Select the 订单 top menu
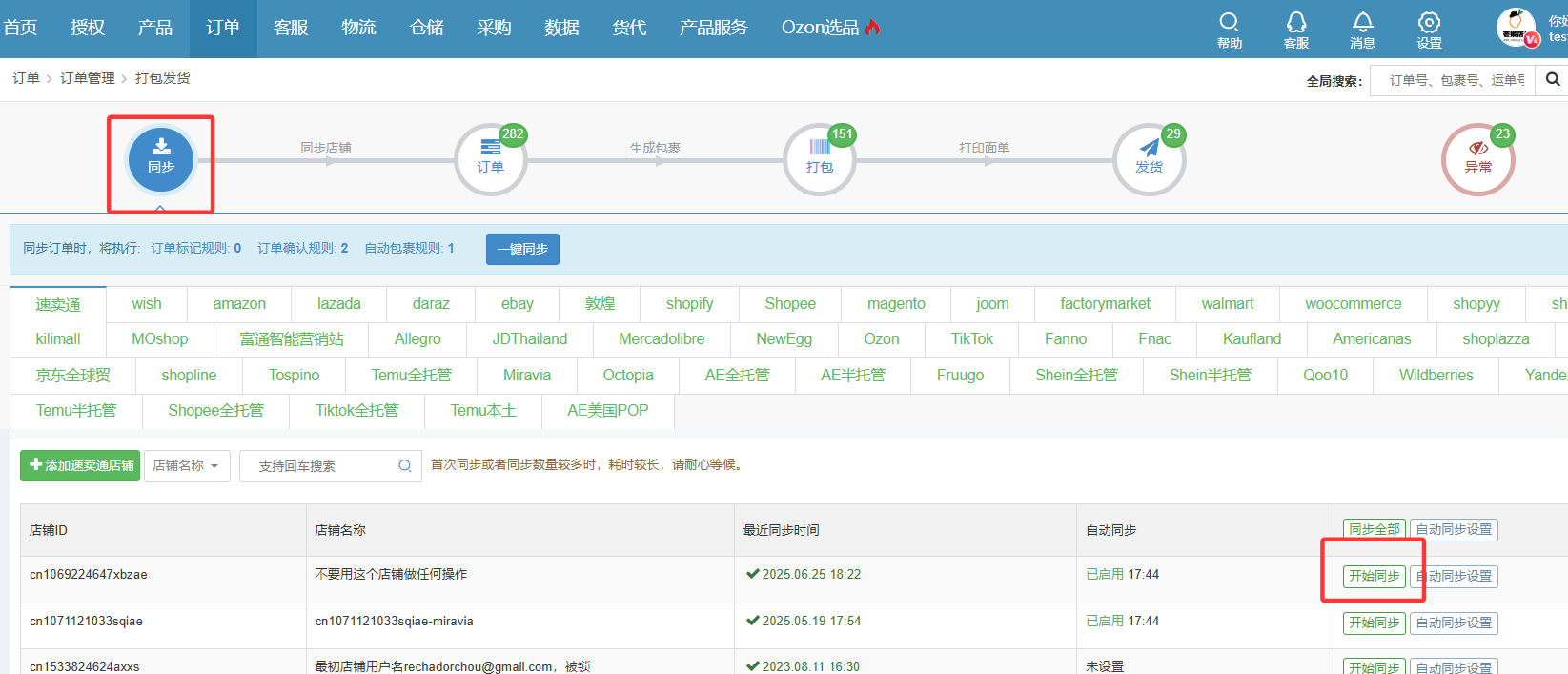The image size is (1568, 674). coord(223,28)
